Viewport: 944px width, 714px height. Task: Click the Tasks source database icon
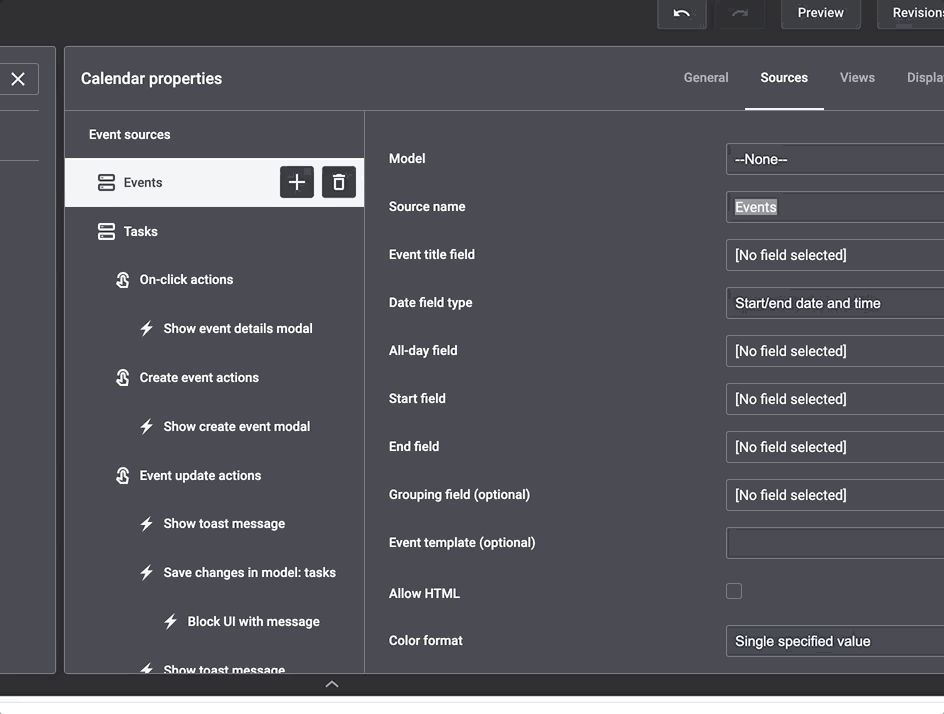[106, 231]
